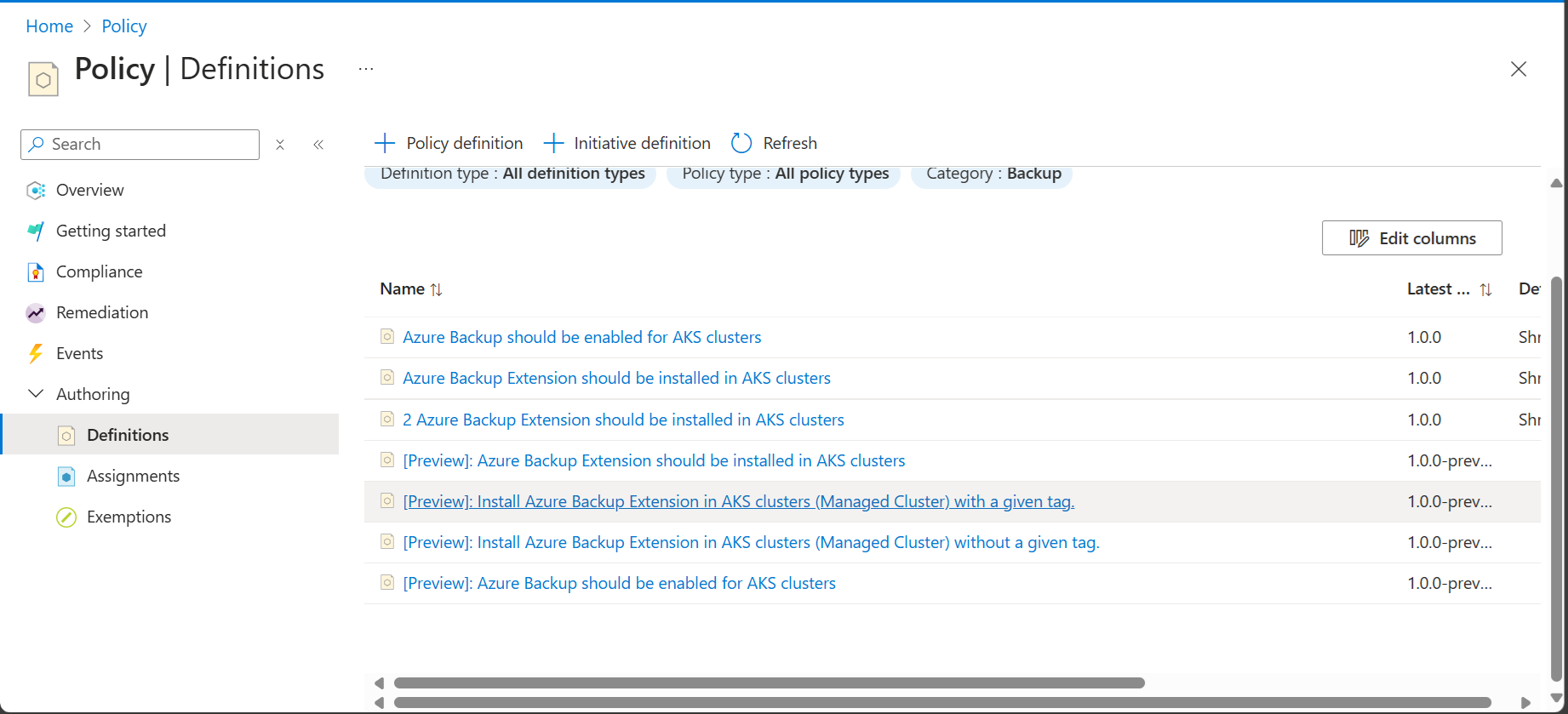Go to Overview in the sidebar

point(89,190)
